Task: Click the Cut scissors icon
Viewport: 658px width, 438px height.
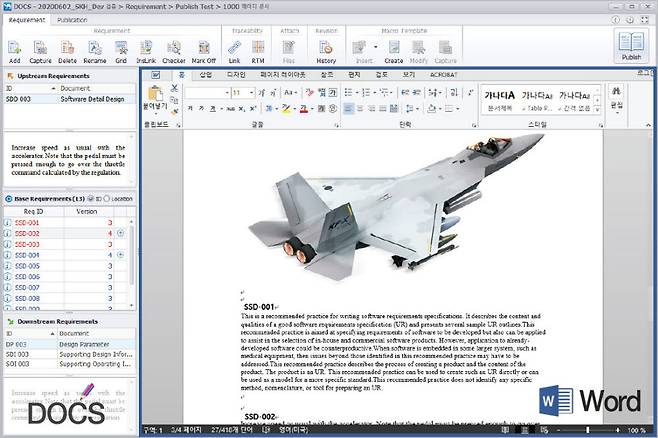Action: point(174,88)
